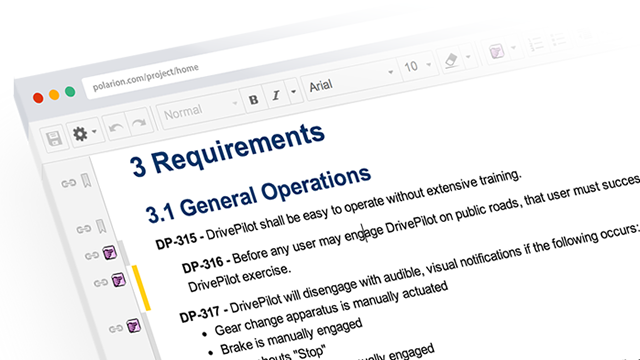This screenshot has width=640, height=360.
Task: Redo the last undone edit
Action: coord(140,122)
